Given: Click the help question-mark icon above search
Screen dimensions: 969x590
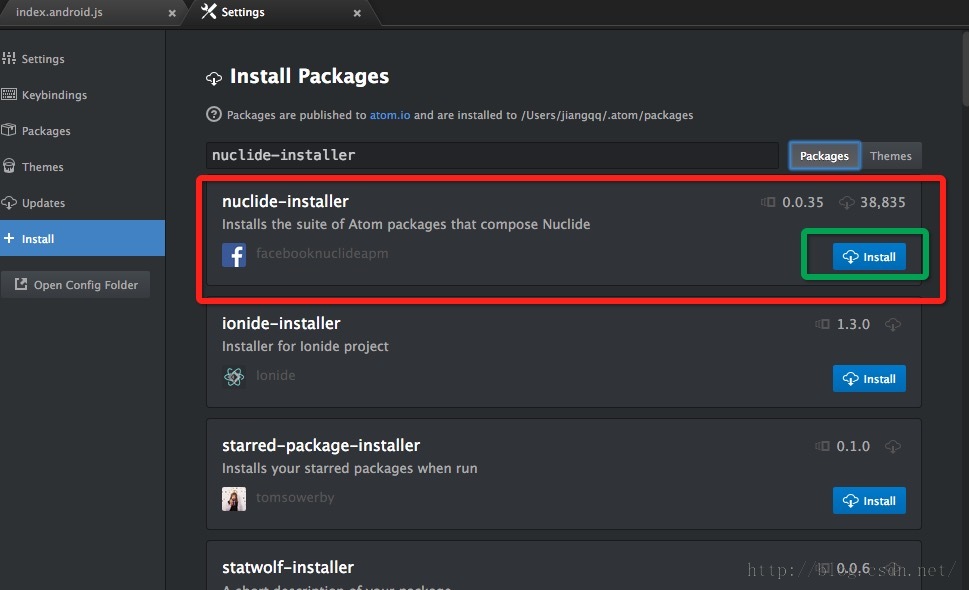Looking at the screenshot, I should (214, 114).
